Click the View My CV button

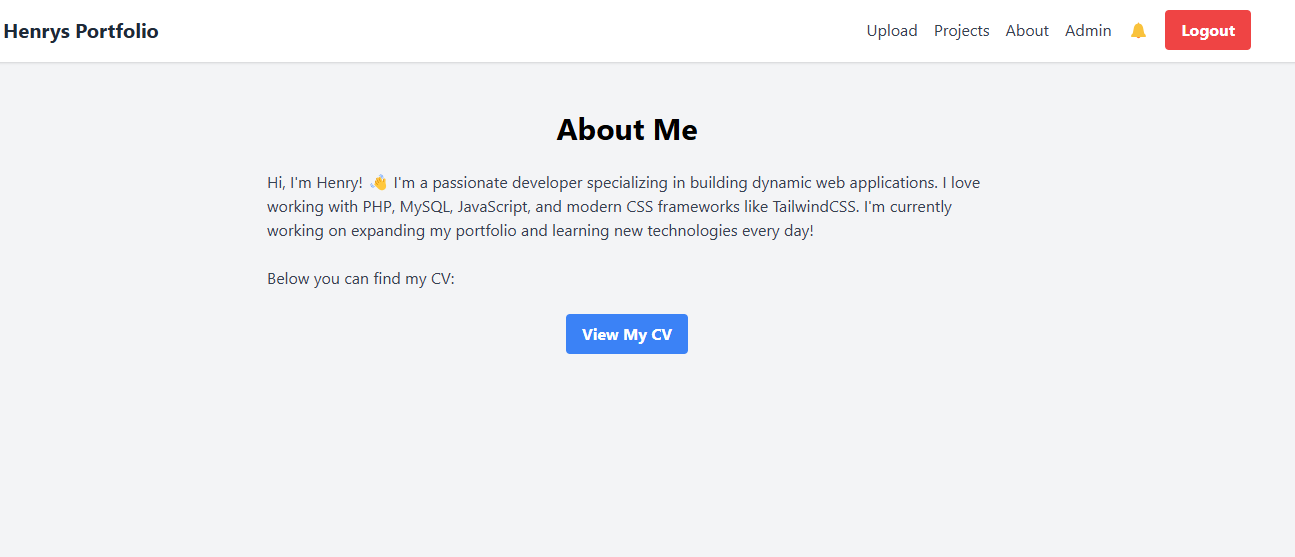coord(626,334)
